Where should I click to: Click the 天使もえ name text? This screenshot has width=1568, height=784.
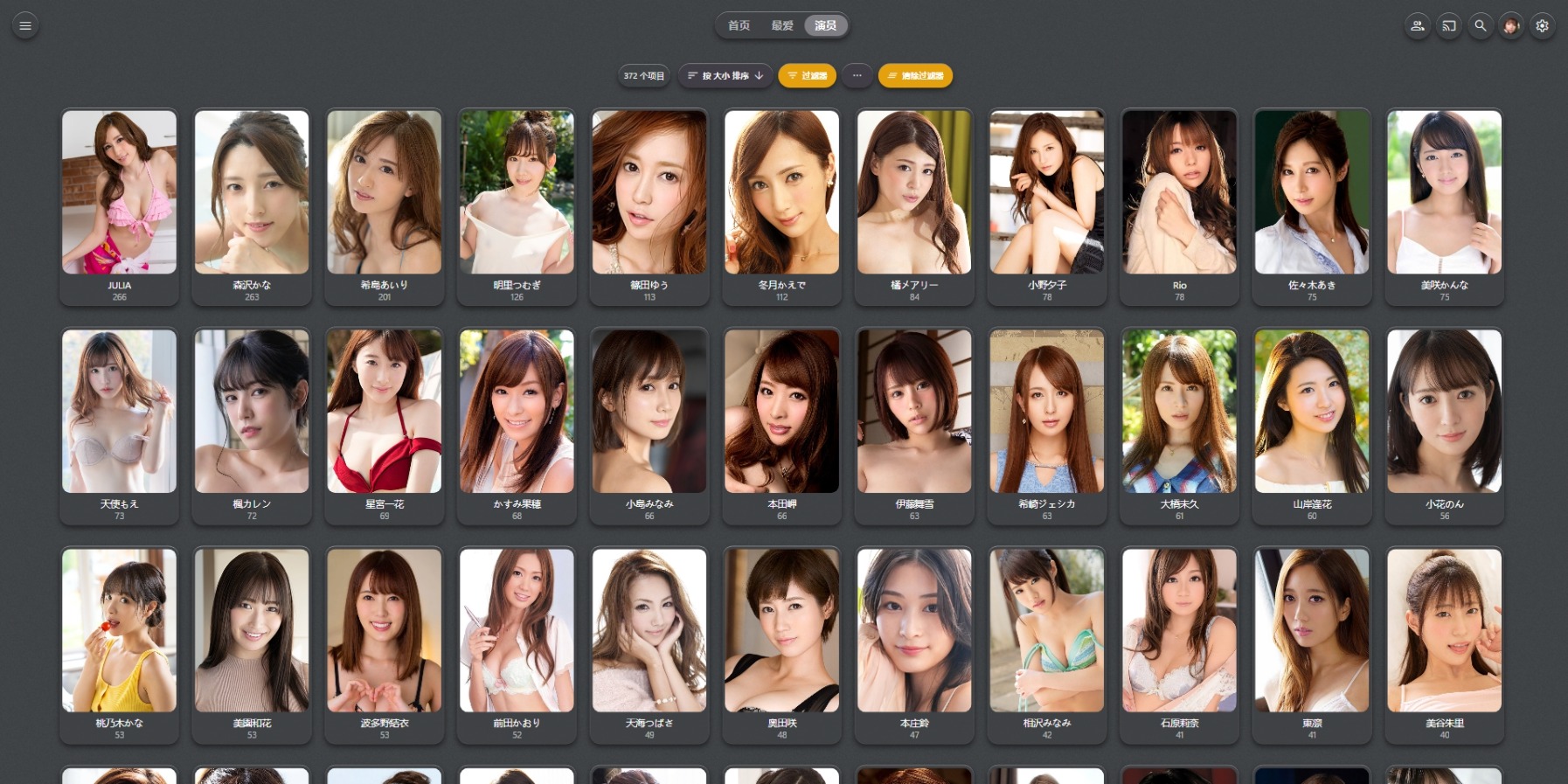click(x=119, y=504)
